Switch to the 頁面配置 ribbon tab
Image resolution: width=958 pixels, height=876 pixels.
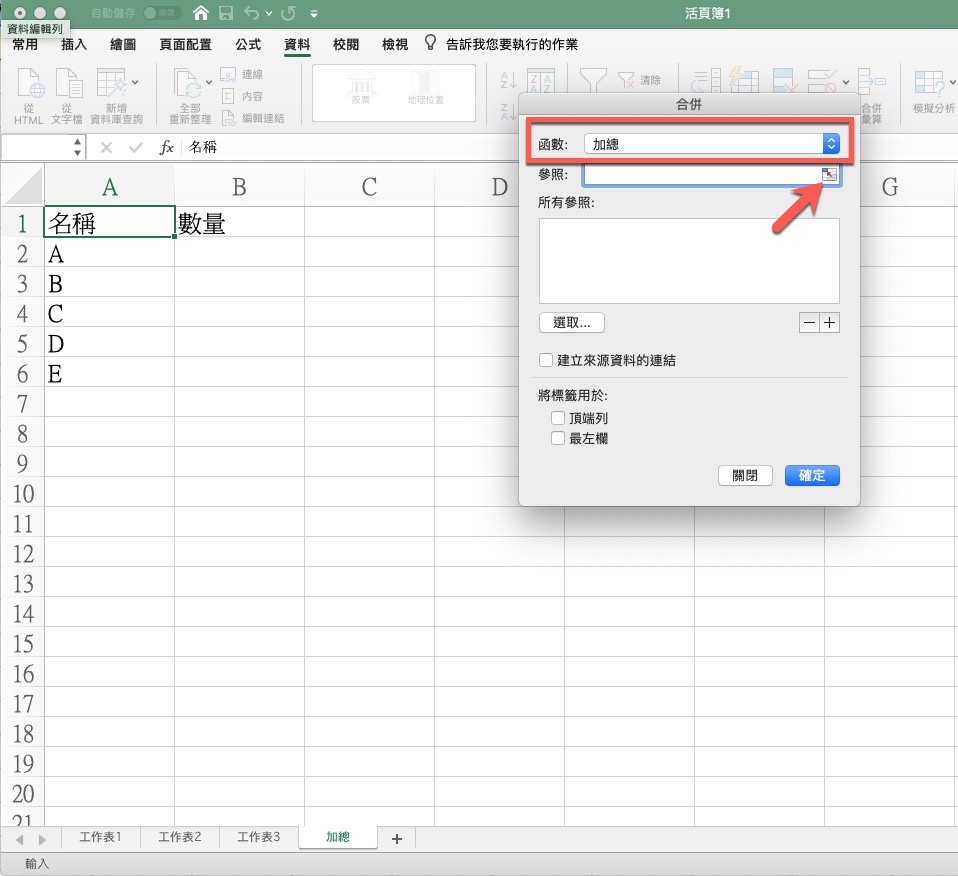185,44
